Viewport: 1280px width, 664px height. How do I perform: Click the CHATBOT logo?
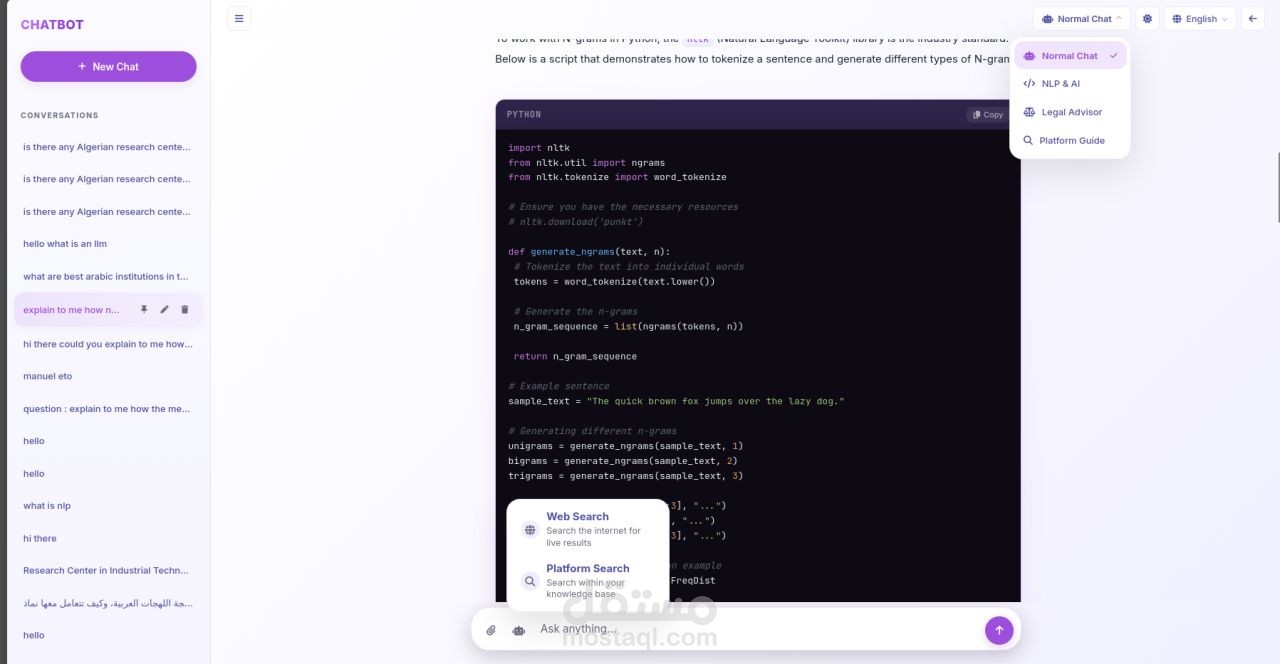[x=52, y=24]
